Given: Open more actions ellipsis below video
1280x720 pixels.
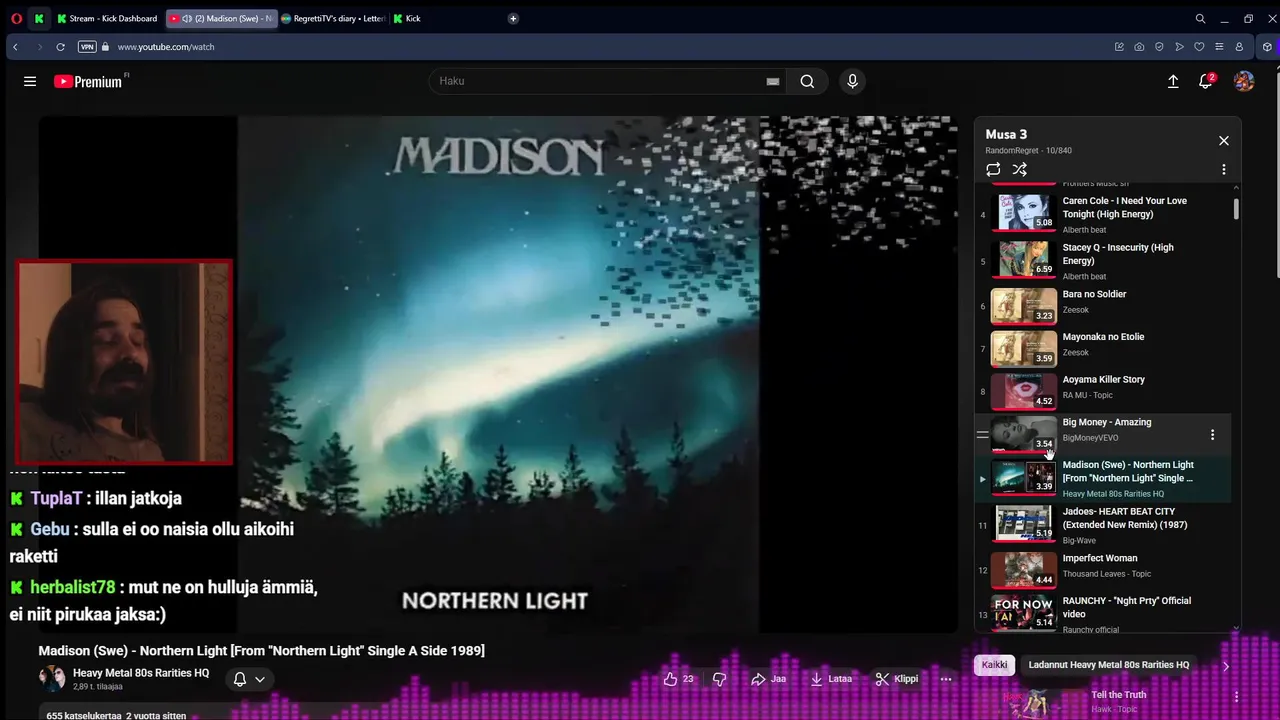Looking at the screenshot, I should 946,679.
